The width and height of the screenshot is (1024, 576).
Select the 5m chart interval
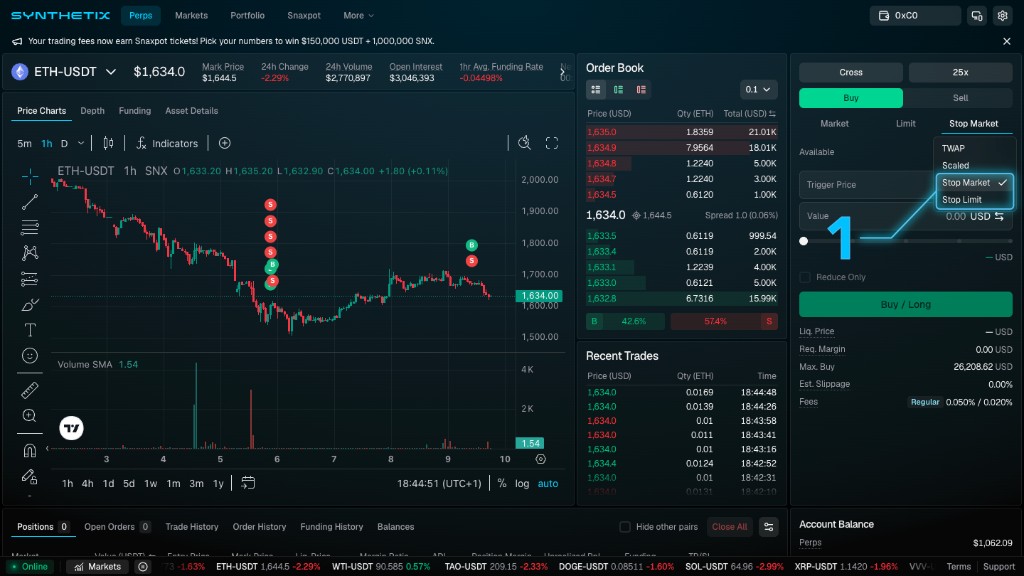(24, 144)
